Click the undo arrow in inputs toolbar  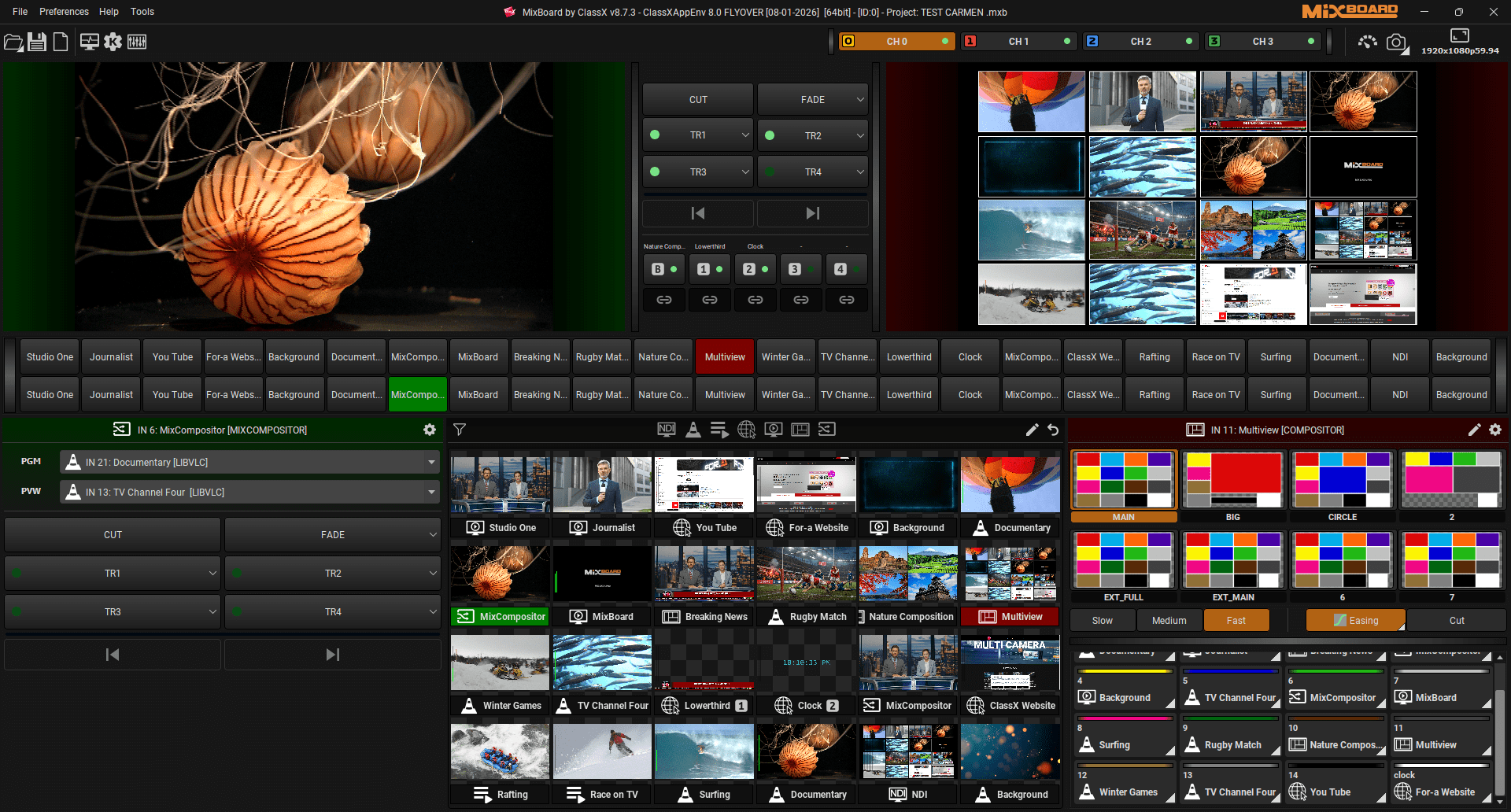[x=1053, y=430]
